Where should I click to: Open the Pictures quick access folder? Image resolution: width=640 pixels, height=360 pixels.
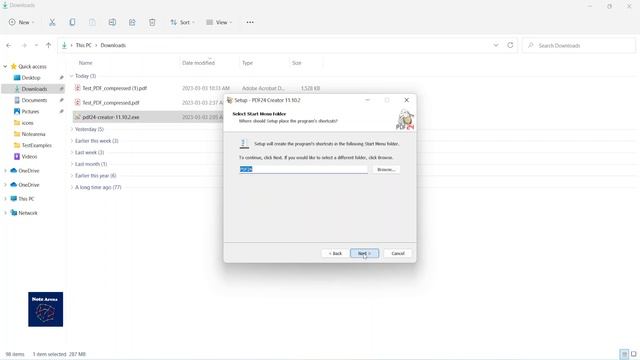(x=30, y=111)
